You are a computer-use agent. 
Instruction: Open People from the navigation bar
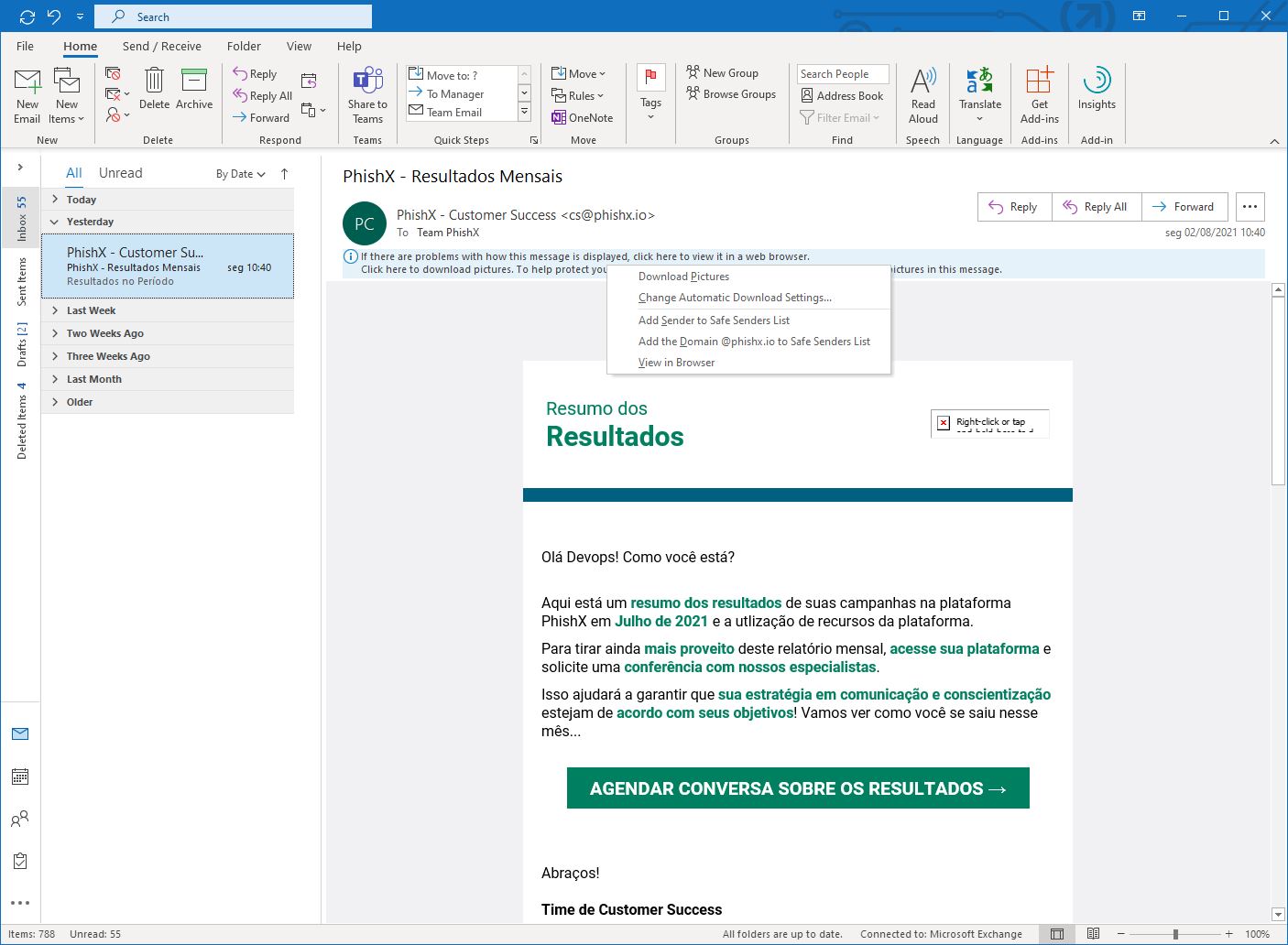point(20,819)
